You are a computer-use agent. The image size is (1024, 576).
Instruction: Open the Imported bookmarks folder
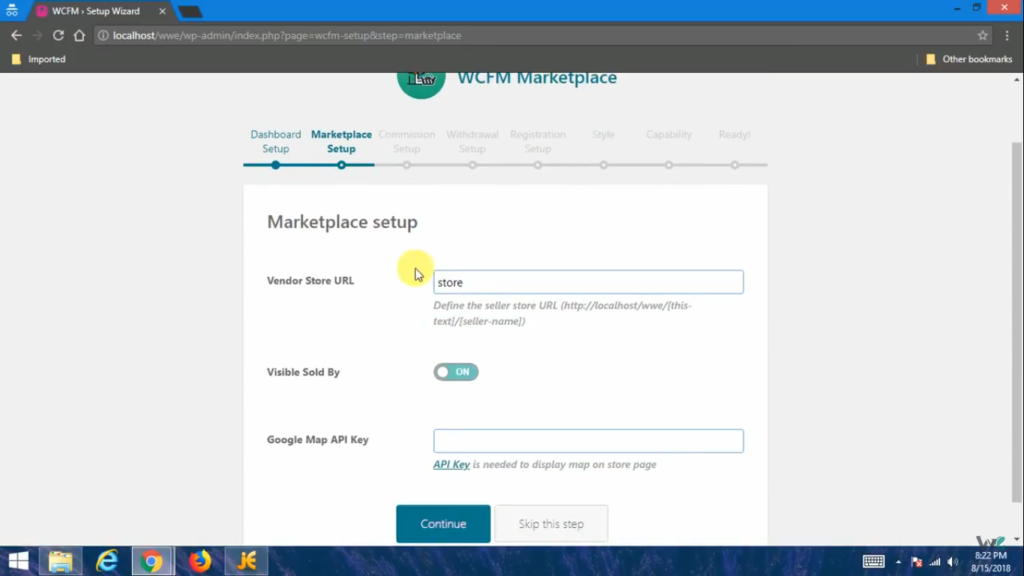point(39,59)
